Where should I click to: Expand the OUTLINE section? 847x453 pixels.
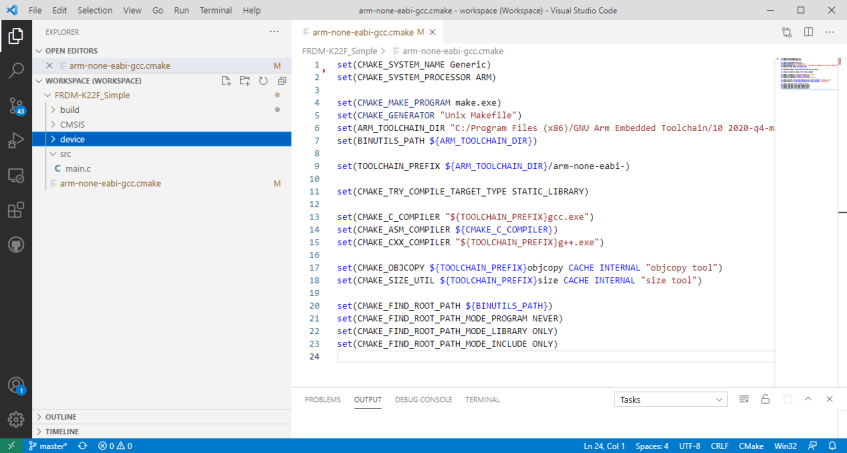[x=61, y=417]
